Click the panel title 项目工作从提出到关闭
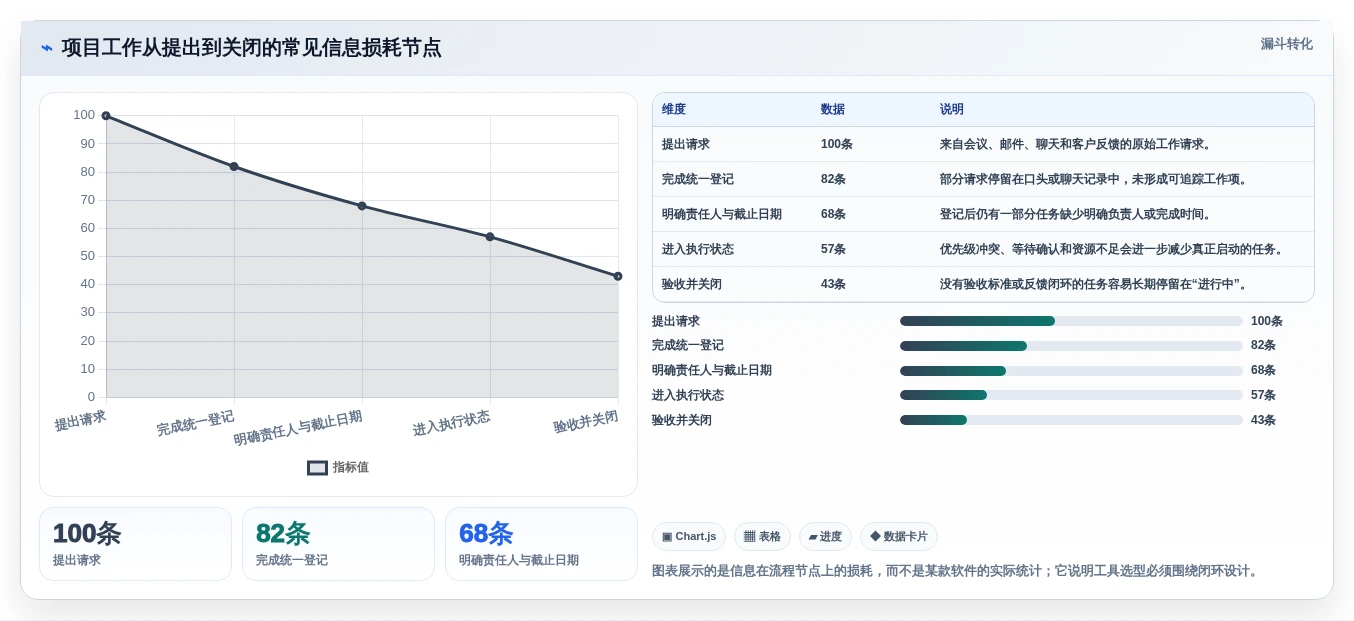The image size is (1354, 621). pyautogui.click(x=251, y=48)
